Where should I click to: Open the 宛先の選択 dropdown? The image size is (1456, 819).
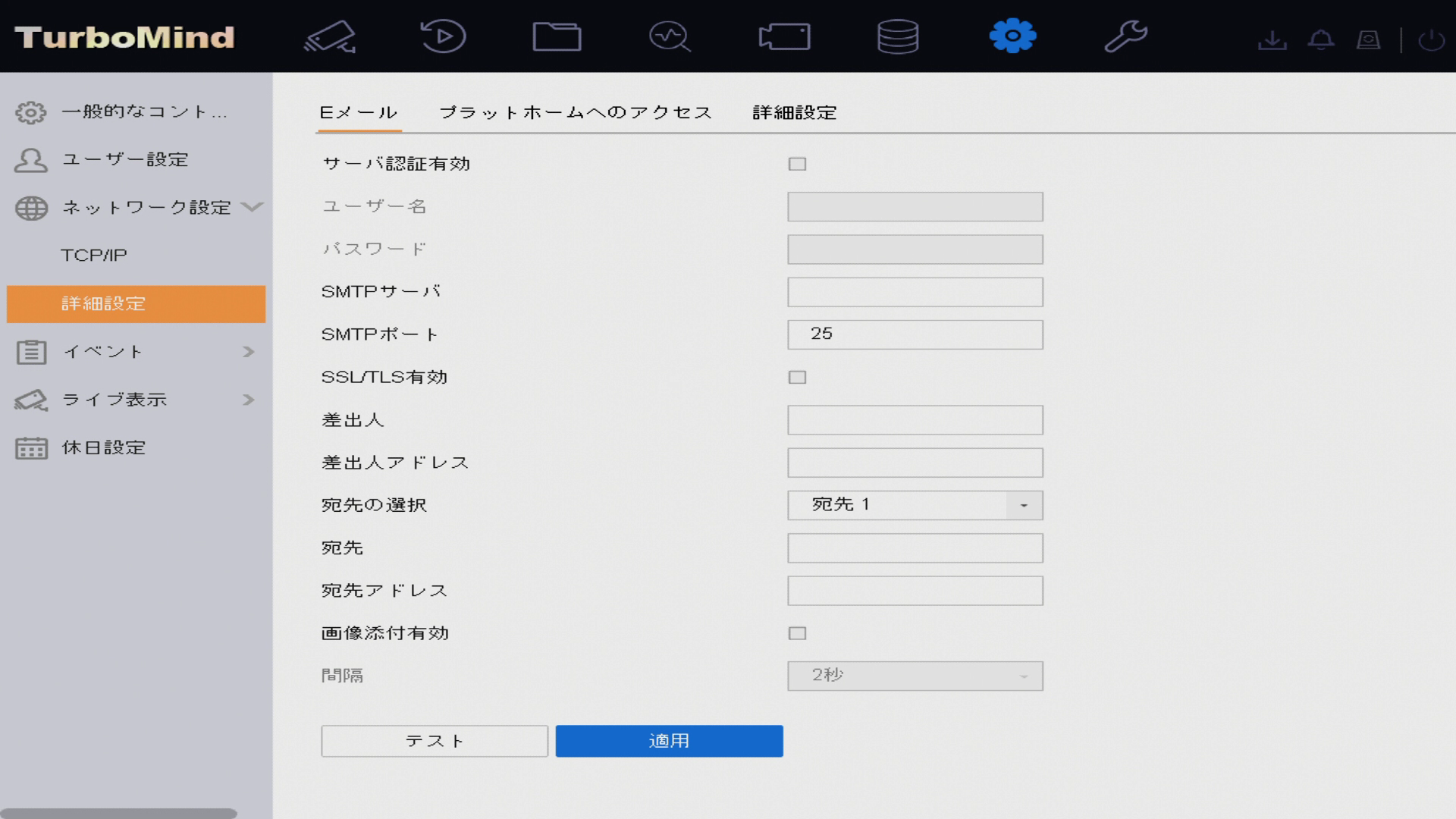click(x=915, y=505)
